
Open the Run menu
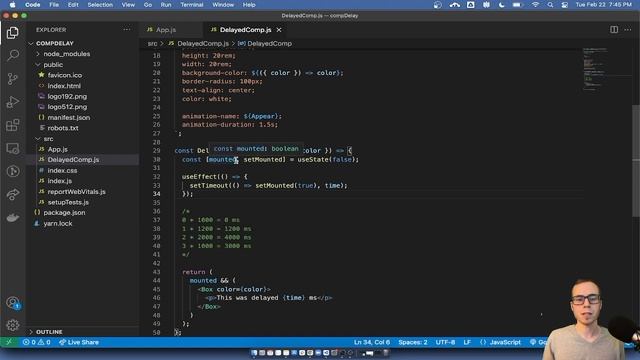click(x=166, y=5)
